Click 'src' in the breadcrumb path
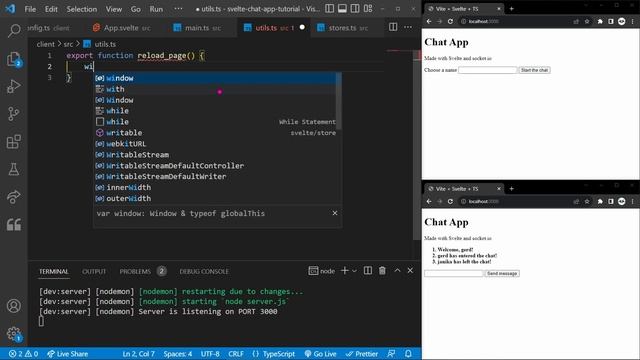Screen dimensions: 640x360 68,44
